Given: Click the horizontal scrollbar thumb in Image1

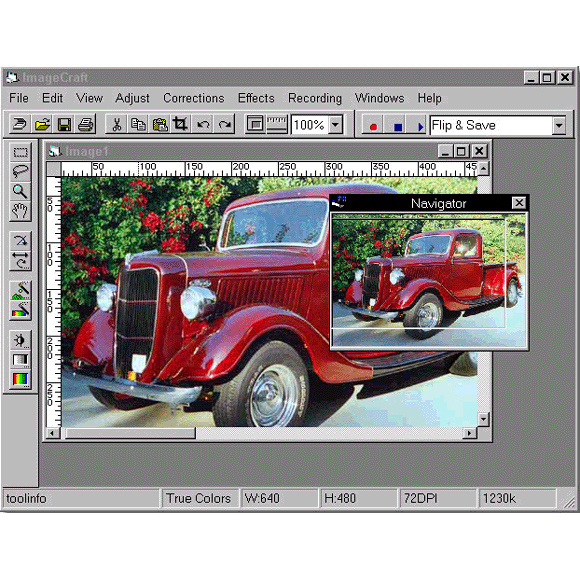Looking at the screenshot, I should (130, 433).
